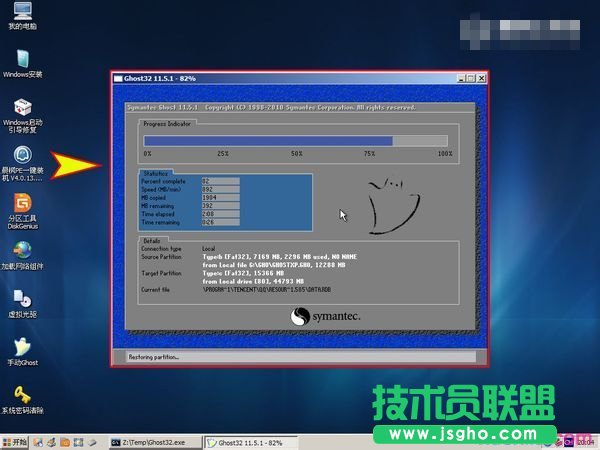The height and width of the screenshot is (450, 600).
Task: Click the Target Partition Fat32 15366 MB line
Action: (243, 273)
